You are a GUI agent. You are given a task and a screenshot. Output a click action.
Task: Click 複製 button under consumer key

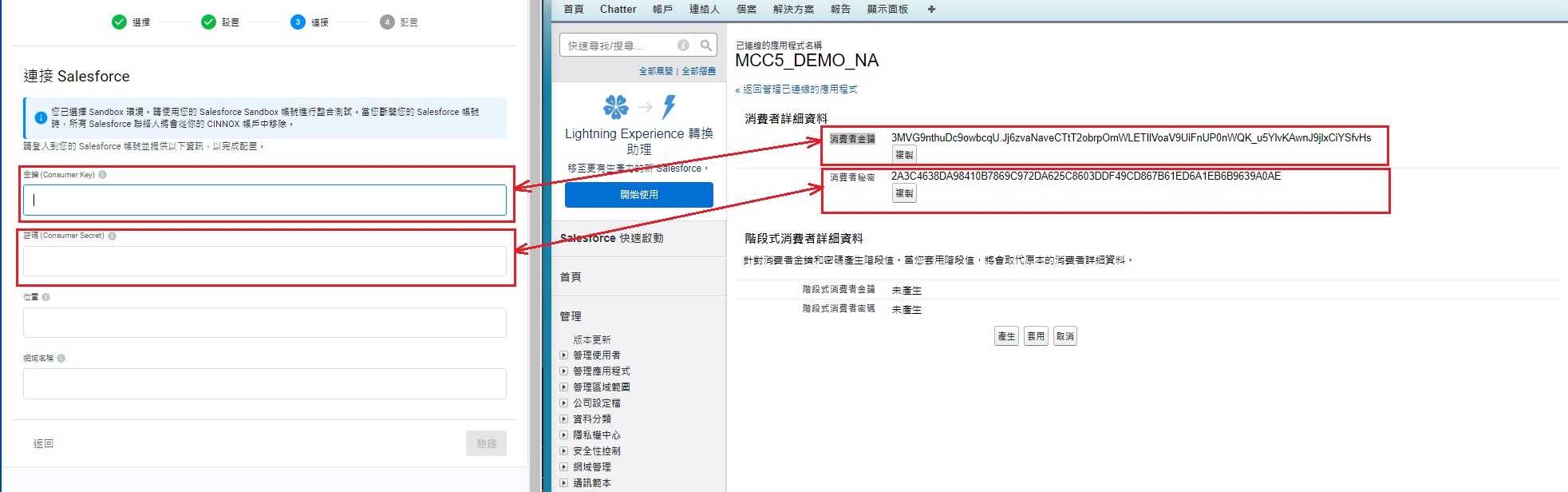point(904,155)
